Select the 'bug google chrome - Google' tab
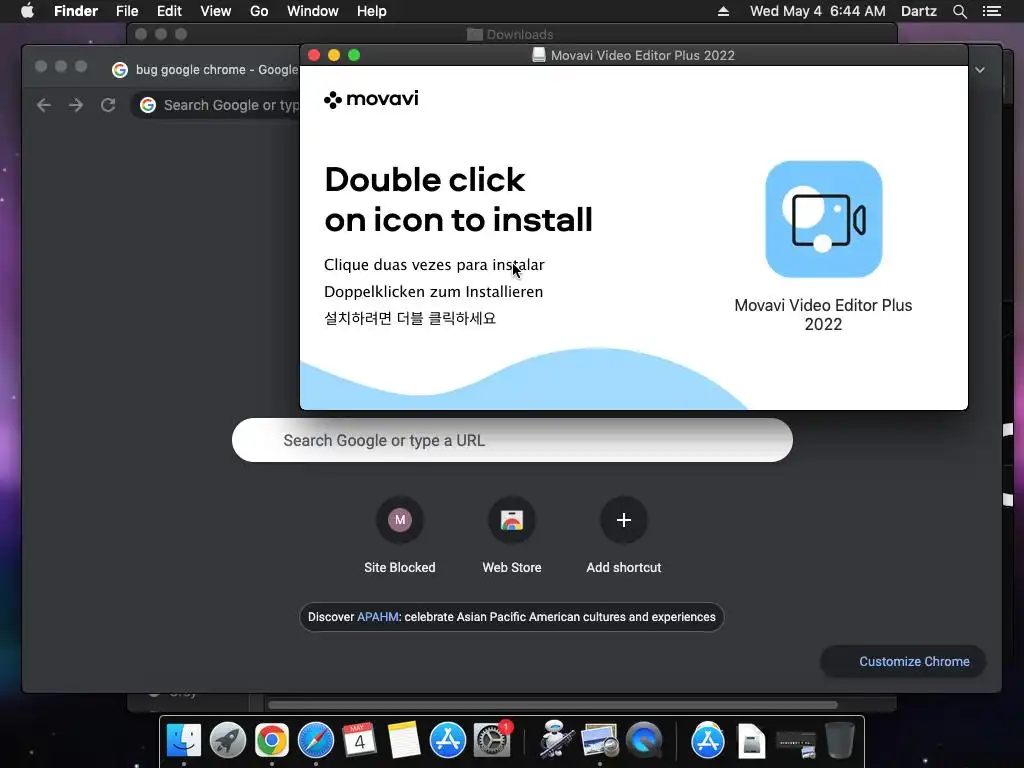1024x768 pixels. pos(204,70)
